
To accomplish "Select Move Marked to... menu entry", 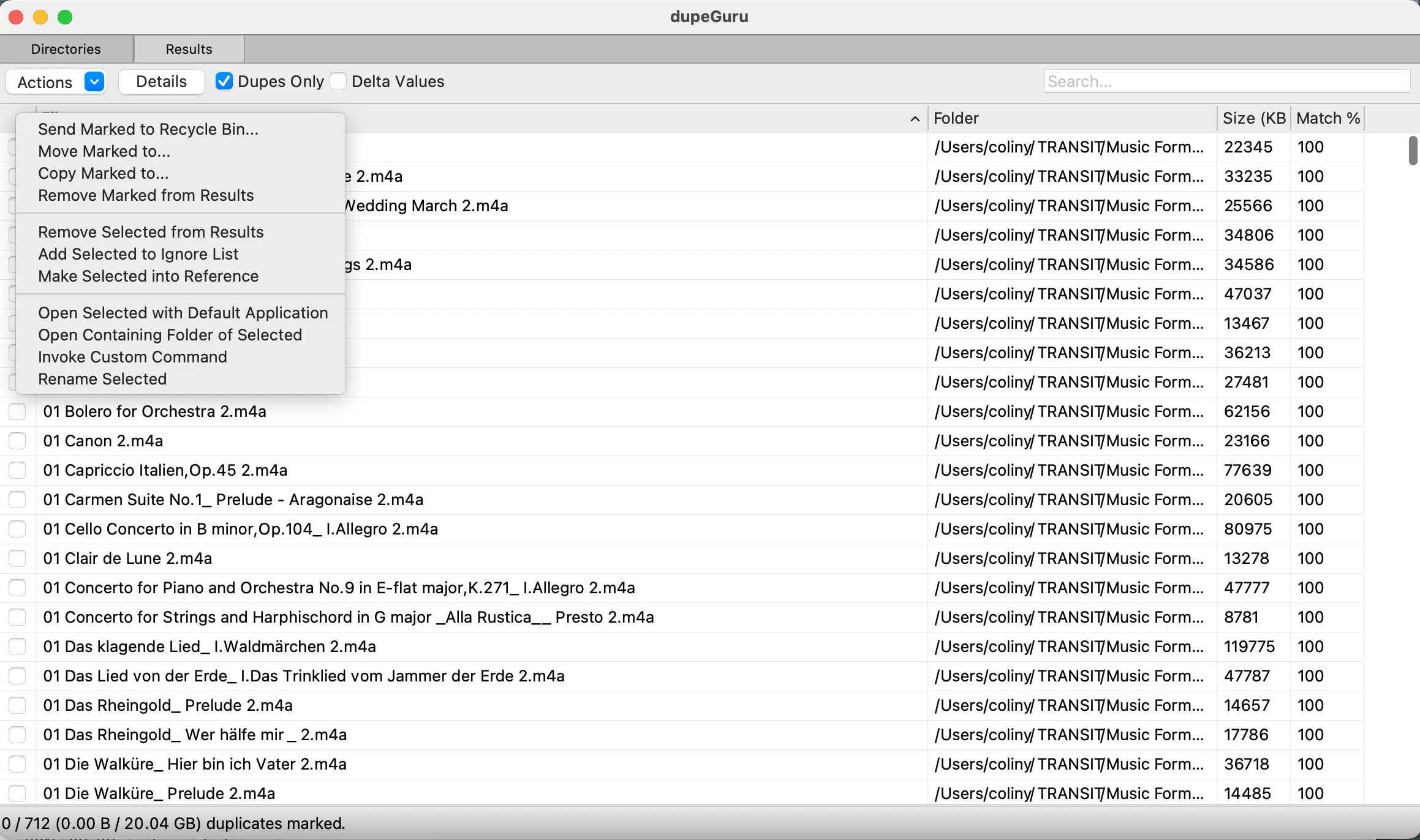I will [104, 151].
